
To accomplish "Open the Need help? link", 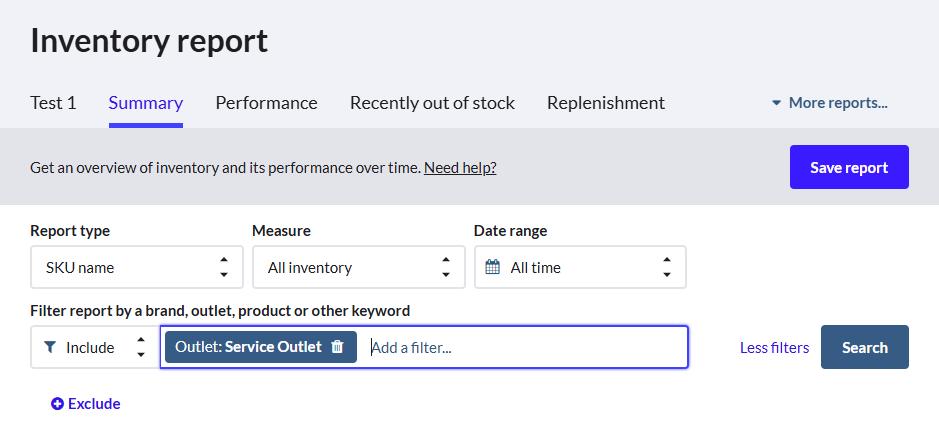I will 460,167.
